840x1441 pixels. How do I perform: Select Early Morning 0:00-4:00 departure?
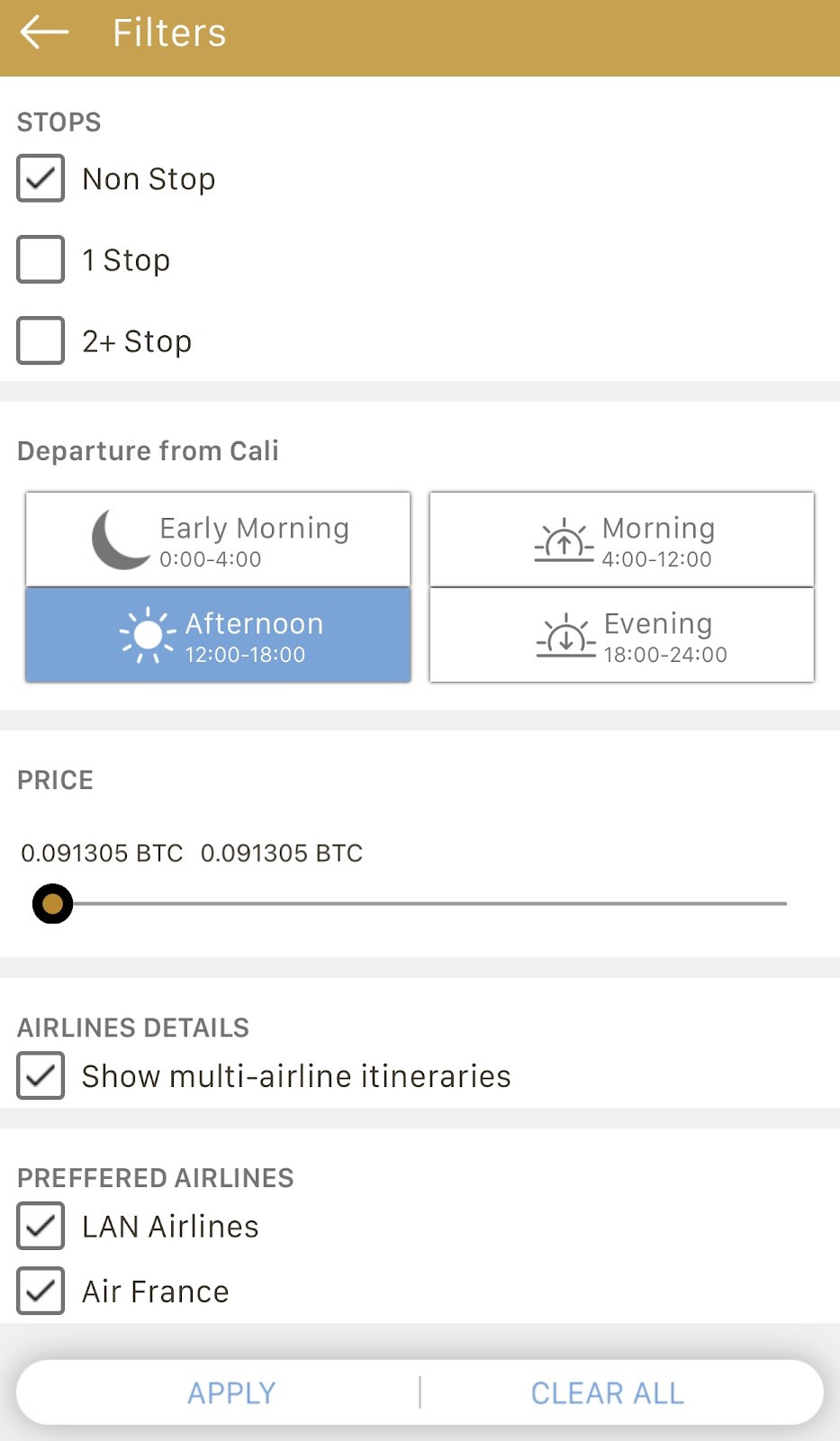218,539
